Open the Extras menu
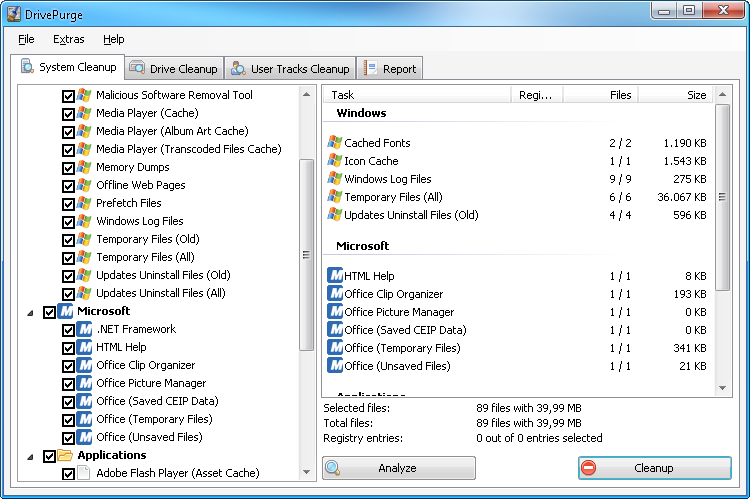The width and height of the screenshot is (750, 499). 69,39
